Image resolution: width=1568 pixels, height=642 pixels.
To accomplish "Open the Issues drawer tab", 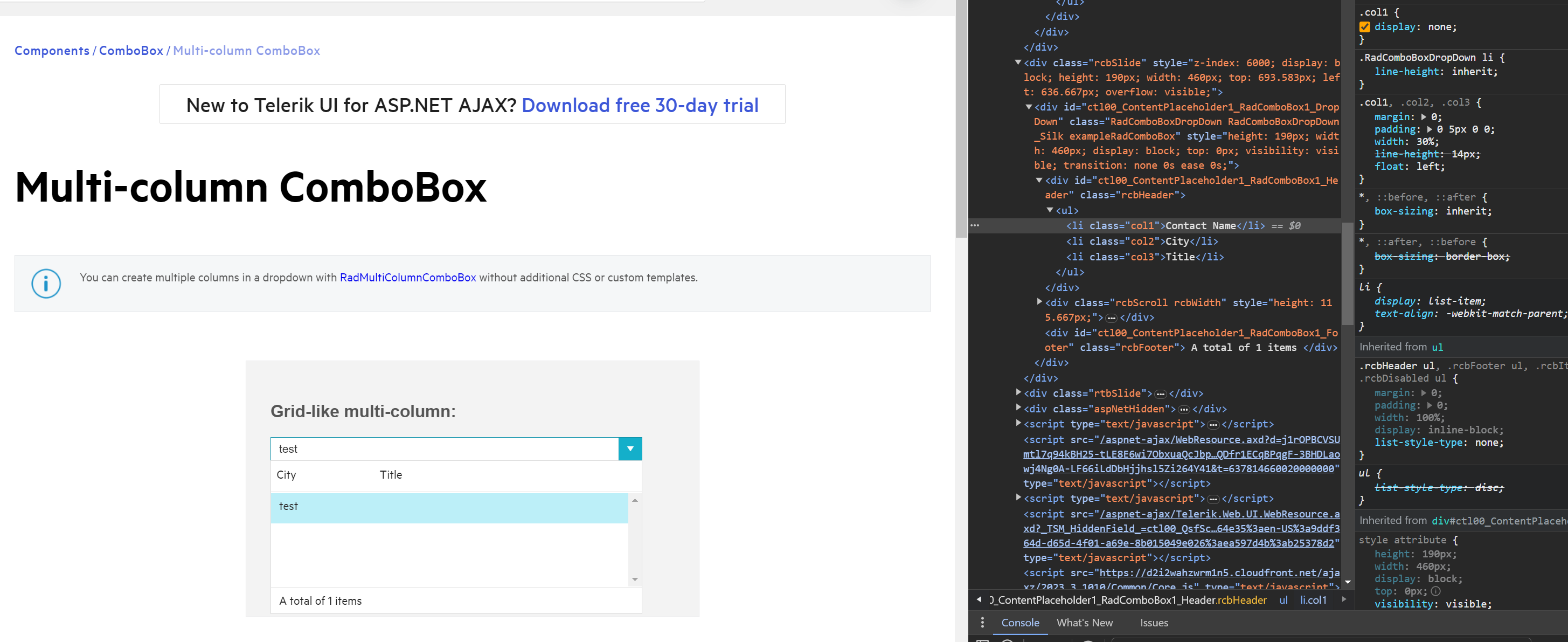I will coord(1154,623).
